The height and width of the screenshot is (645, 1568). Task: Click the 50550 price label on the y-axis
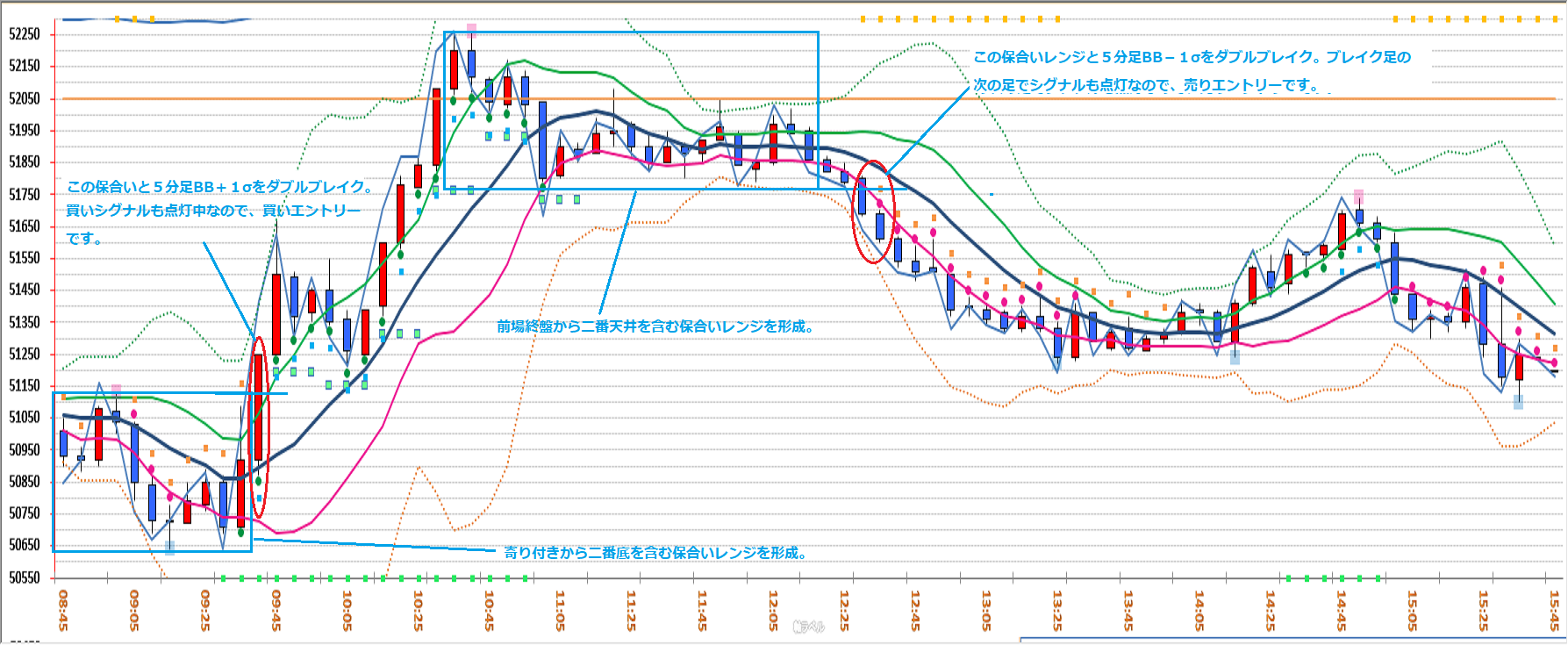click(x=25, y=577)
